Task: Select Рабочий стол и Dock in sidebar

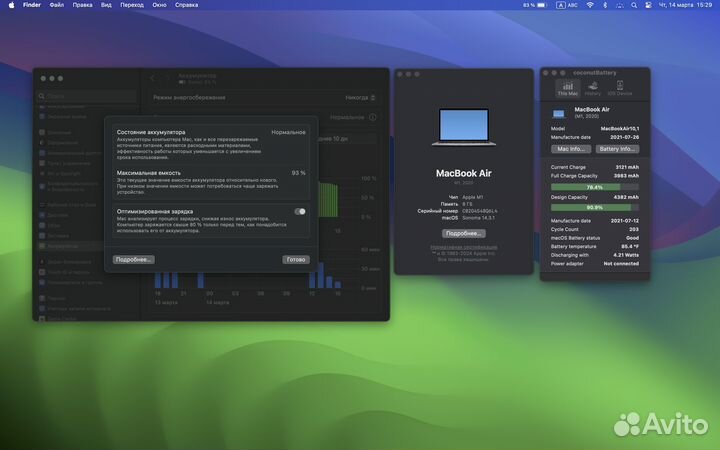Action: coord(68,205)
